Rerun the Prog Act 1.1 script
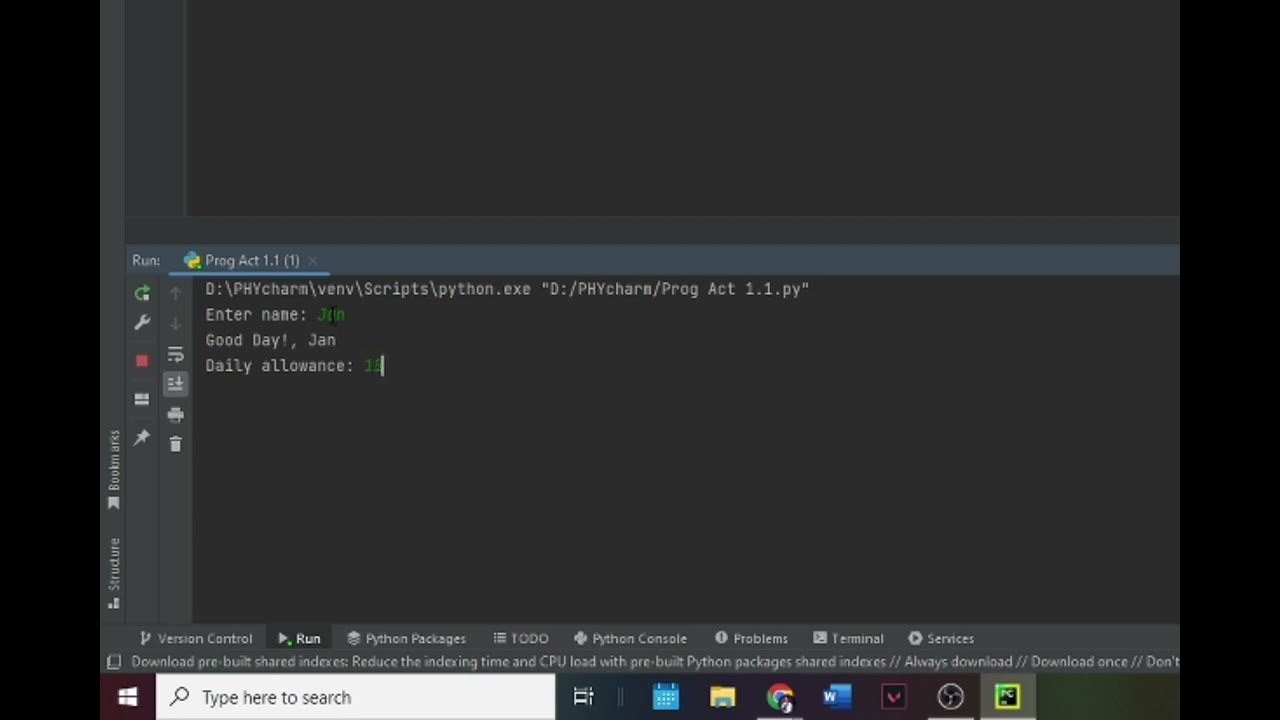The height and width of the screenshot is (720, 1280). tap(142, 293)
